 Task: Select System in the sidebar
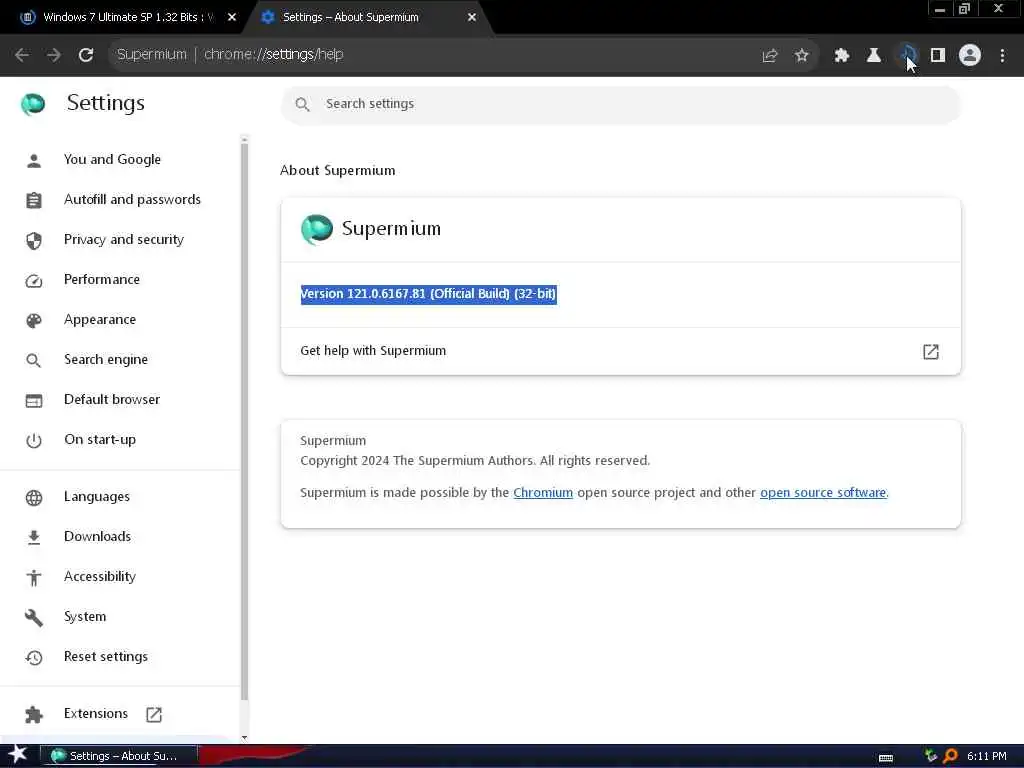pos(85,616)
